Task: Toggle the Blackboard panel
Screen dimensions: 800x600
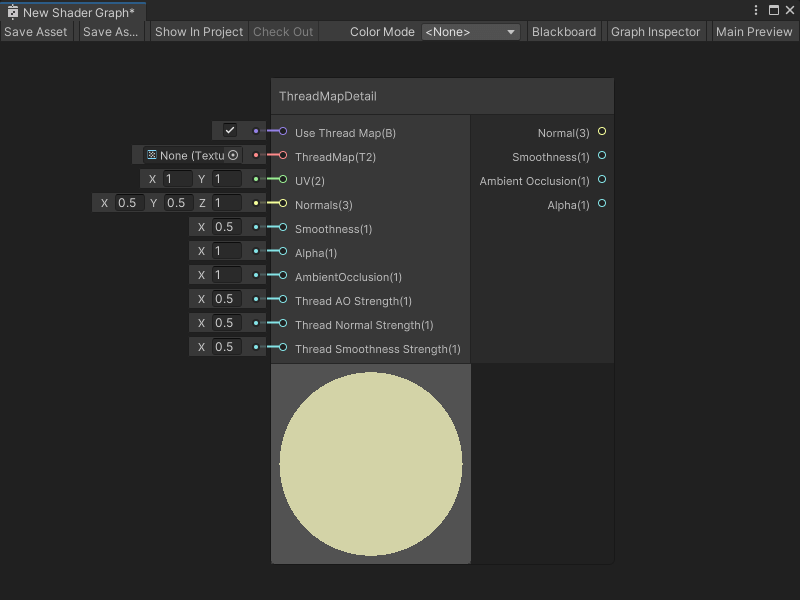Action: coord(564,31)
